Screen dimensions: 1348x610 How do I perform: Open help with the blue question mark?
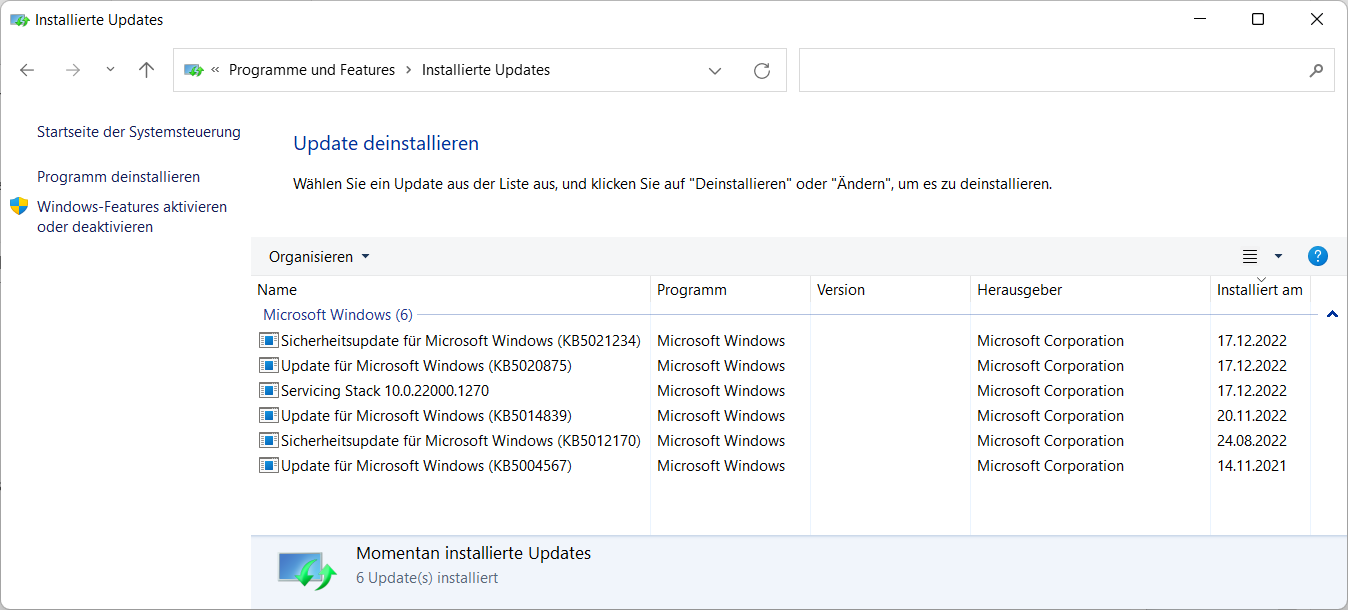tap(1318, 256)
